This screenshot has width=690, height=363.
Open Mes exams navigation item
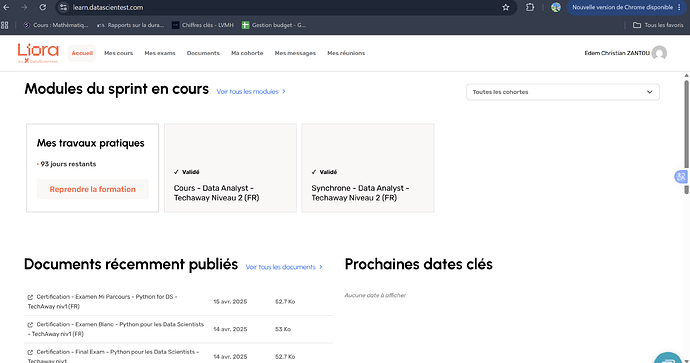(160, 53)
